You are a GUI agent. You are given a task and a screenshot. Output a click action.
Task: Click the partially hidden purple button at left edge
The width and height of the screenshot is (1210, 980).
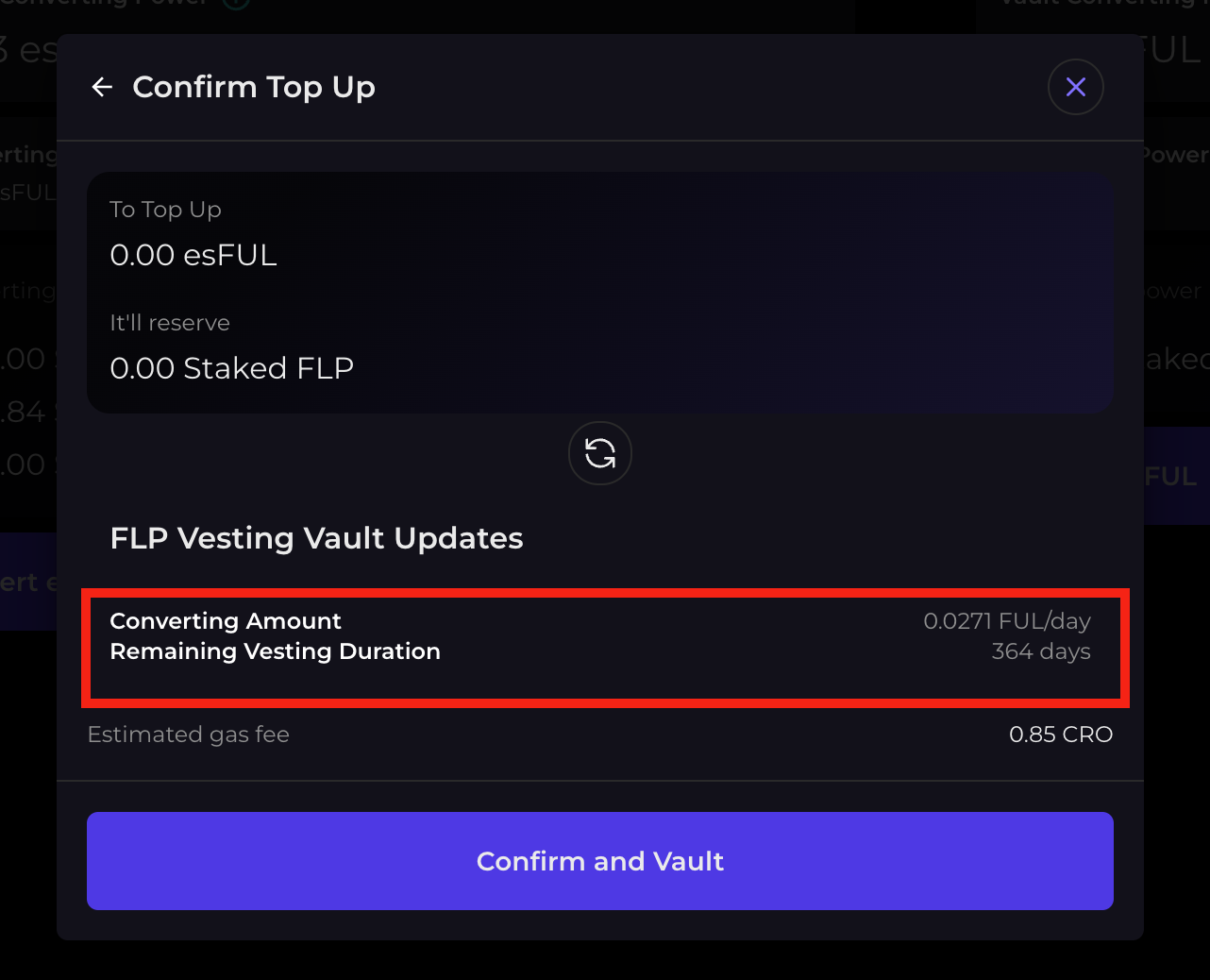coord(28,582)
